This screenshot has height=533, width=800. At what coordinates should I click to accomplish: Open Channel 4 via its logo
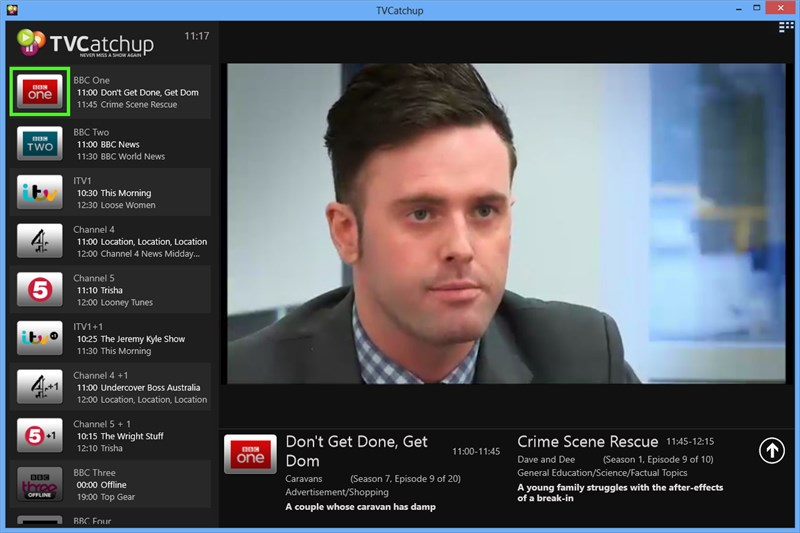pyautogui.click(x=40, y=241)
